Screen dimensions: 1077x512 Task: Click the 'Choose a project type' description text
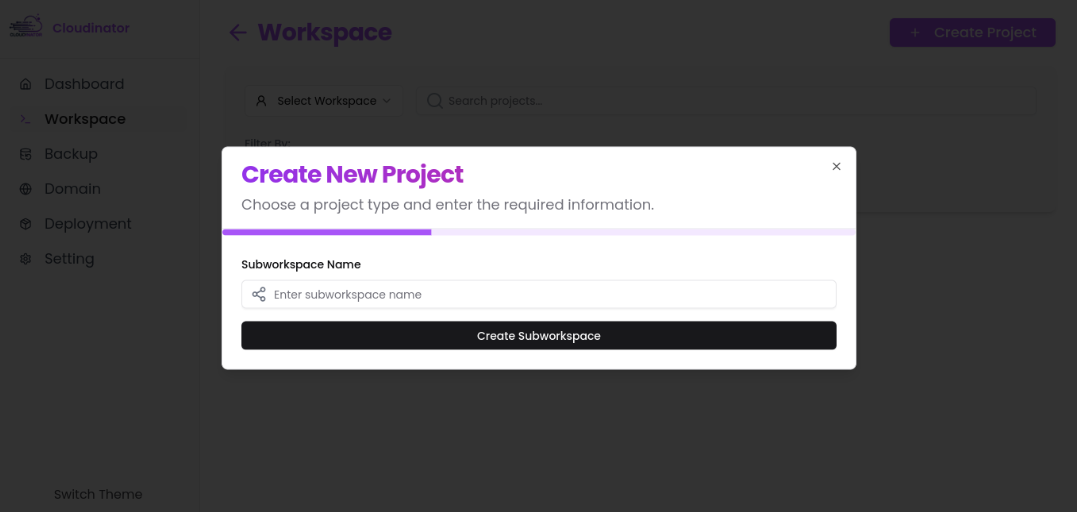[x=447, y=205]
